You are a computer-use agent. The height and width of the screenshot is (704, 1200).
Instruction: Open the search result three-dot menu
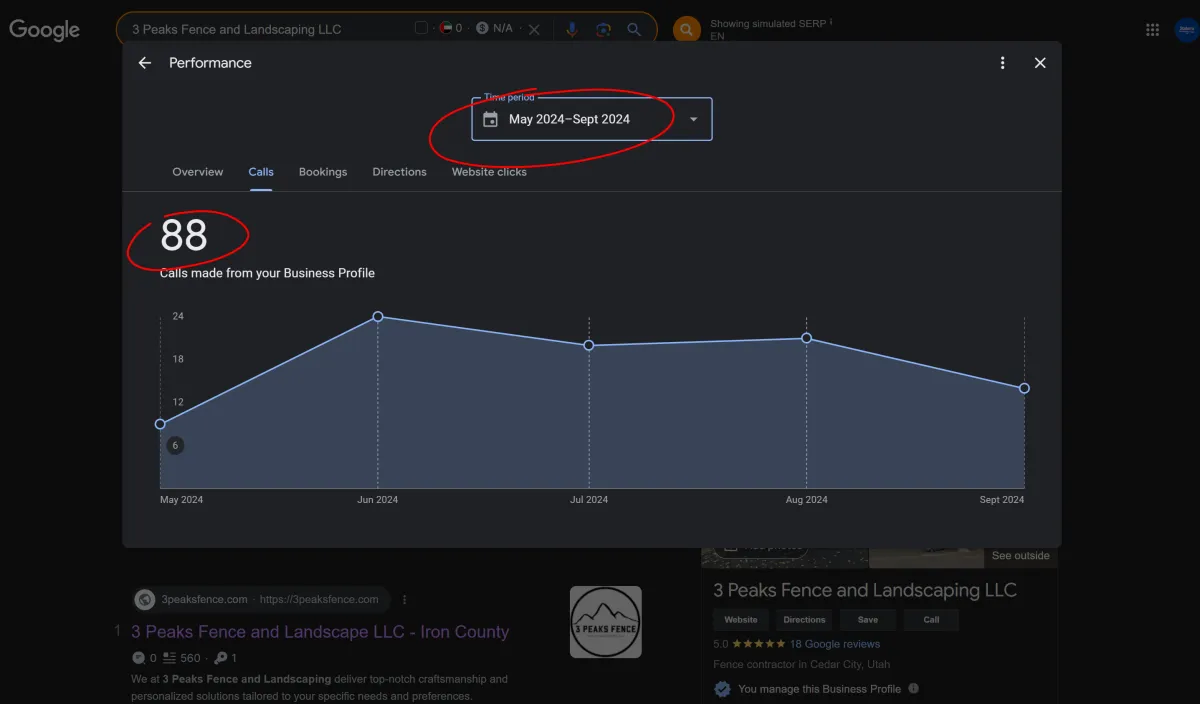pyautogui.click(x=405, y=600)
